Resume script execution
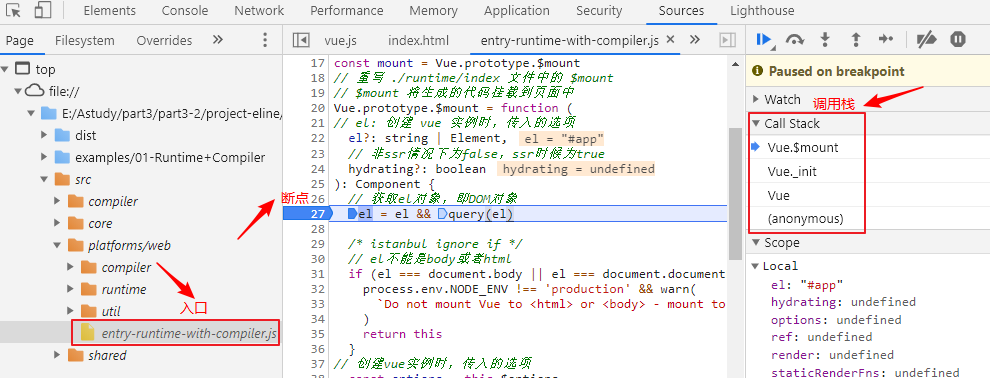 tap(765, 40)
